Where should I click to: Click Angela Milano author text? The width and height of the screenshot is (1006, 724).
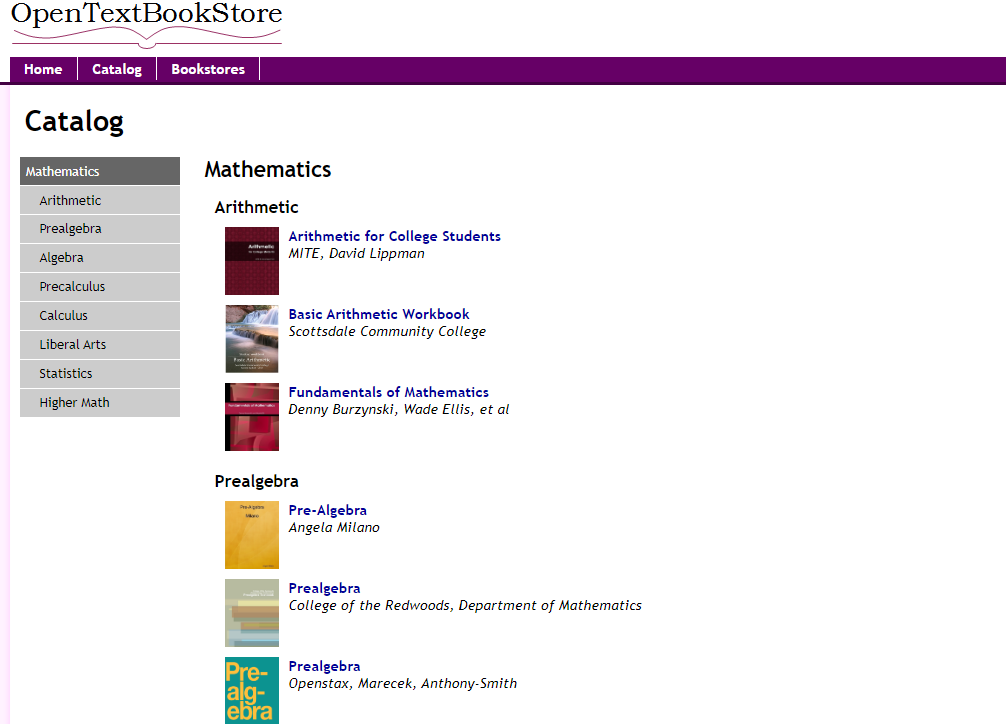[334, 528]
